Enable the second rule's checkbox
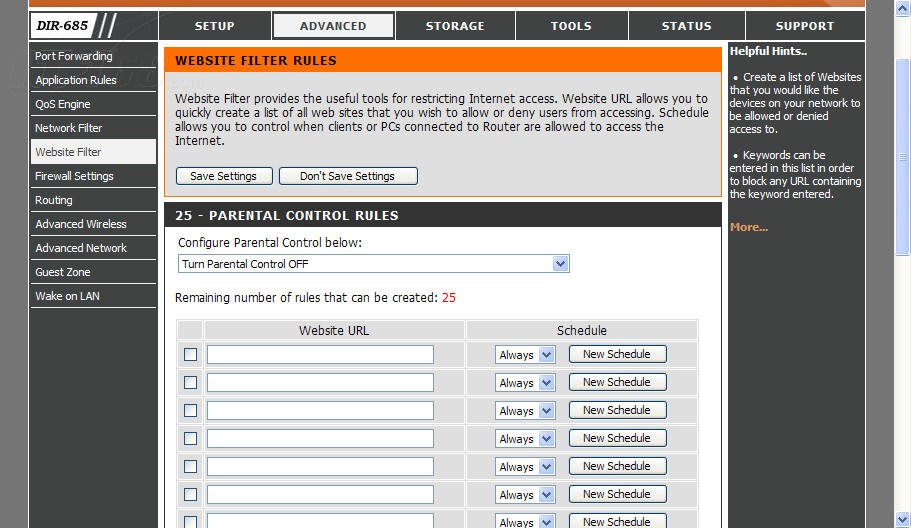Viewport: 911px width, 528px height. 191,383
